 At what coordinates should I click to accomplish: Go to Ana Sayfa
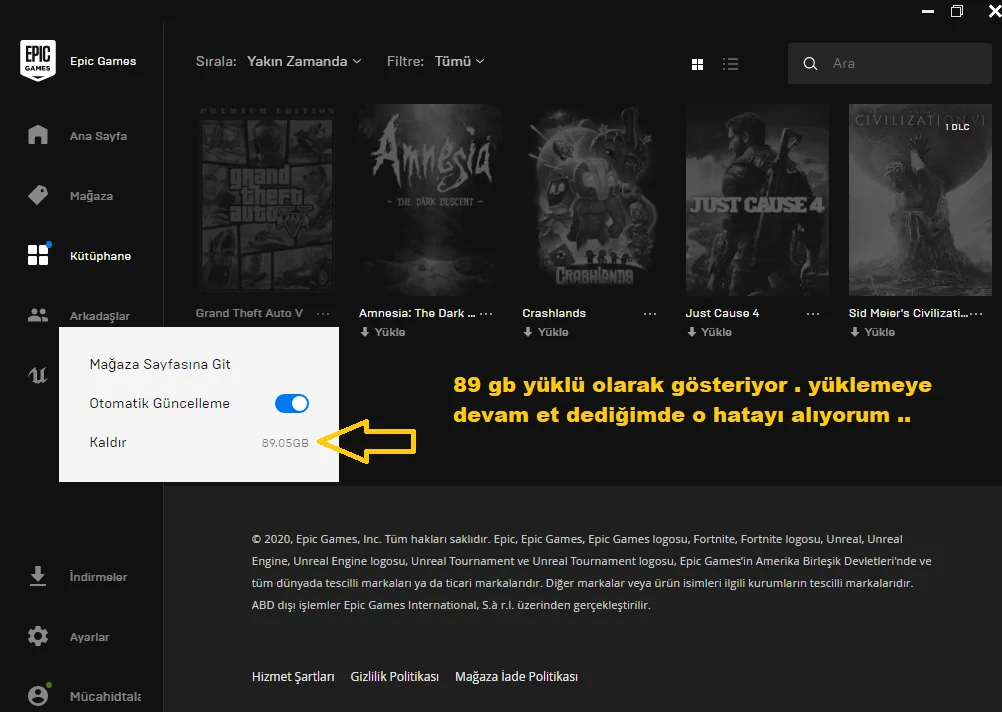(x=98, y=135)
